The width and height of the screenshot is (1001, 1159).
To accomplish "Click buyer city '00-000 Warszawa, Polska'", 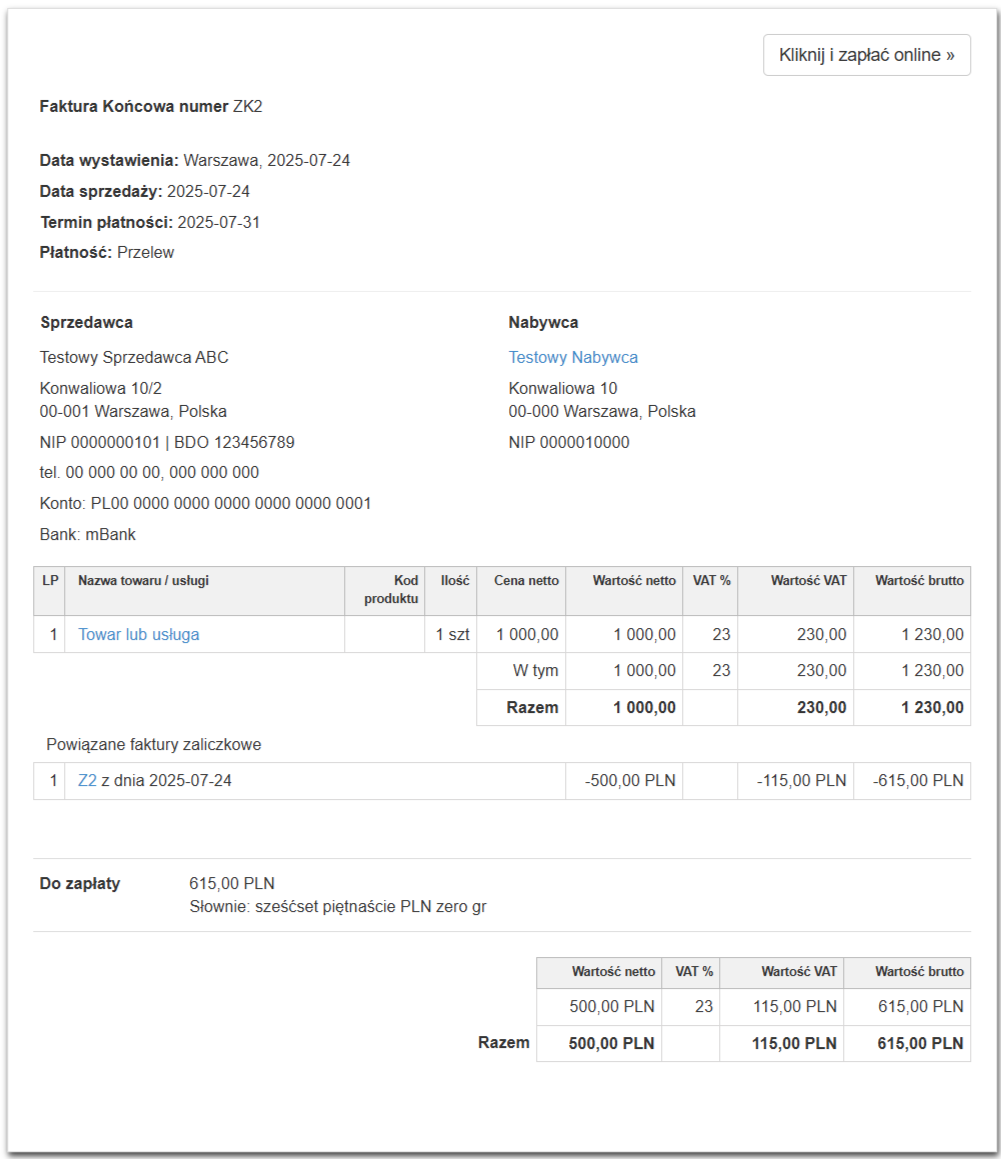I will [602, 412].
